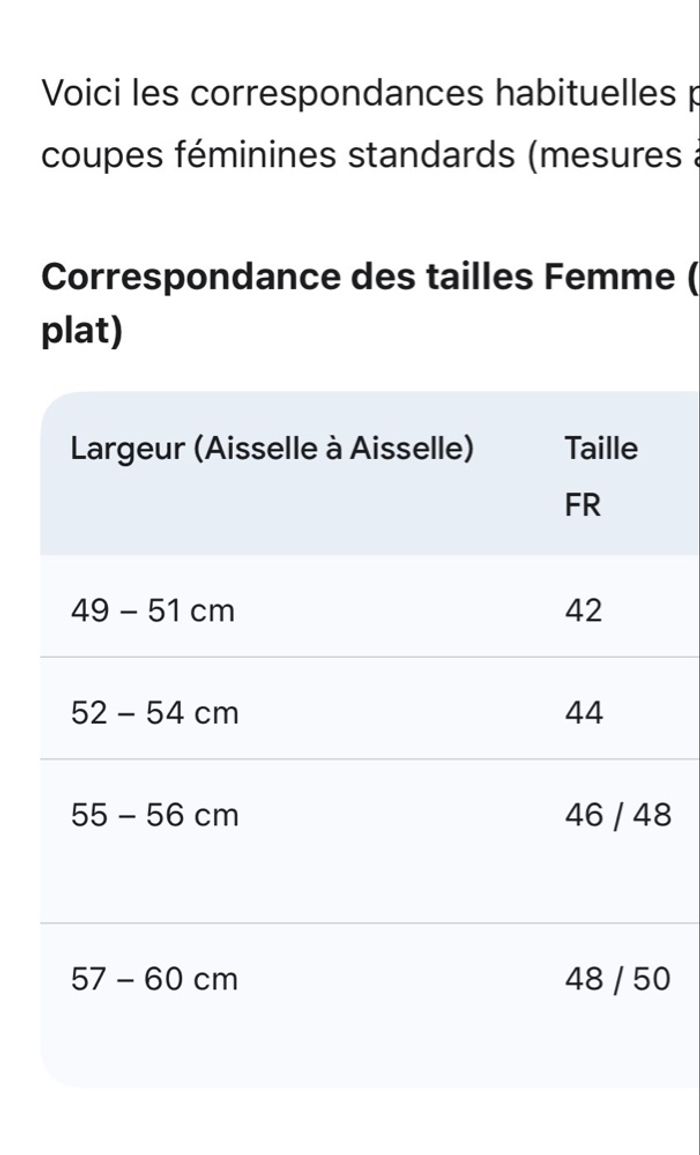Click the "Largeur (Aisselle à Aisselle)" column header
Screen dimensions: 700x1155
coord(270,449)
